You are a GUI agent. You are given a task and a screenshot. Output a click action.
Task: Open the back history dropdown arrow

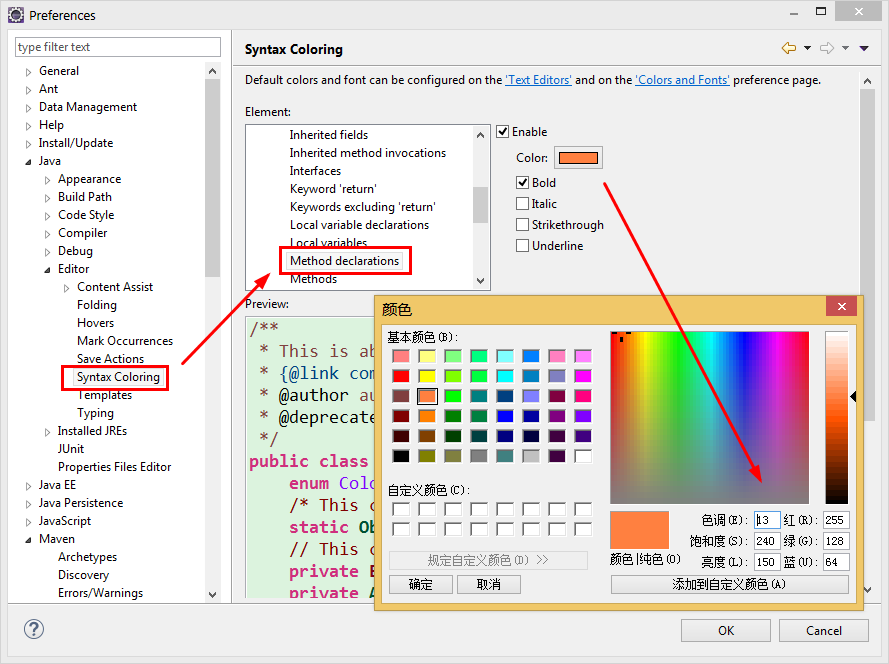807,48
